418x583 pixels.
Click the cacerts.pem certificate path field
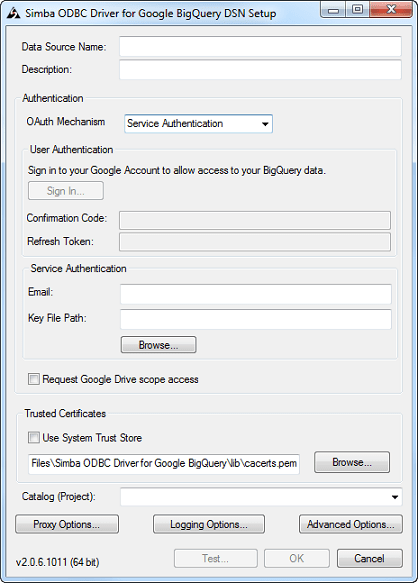(x=164, y=463)
